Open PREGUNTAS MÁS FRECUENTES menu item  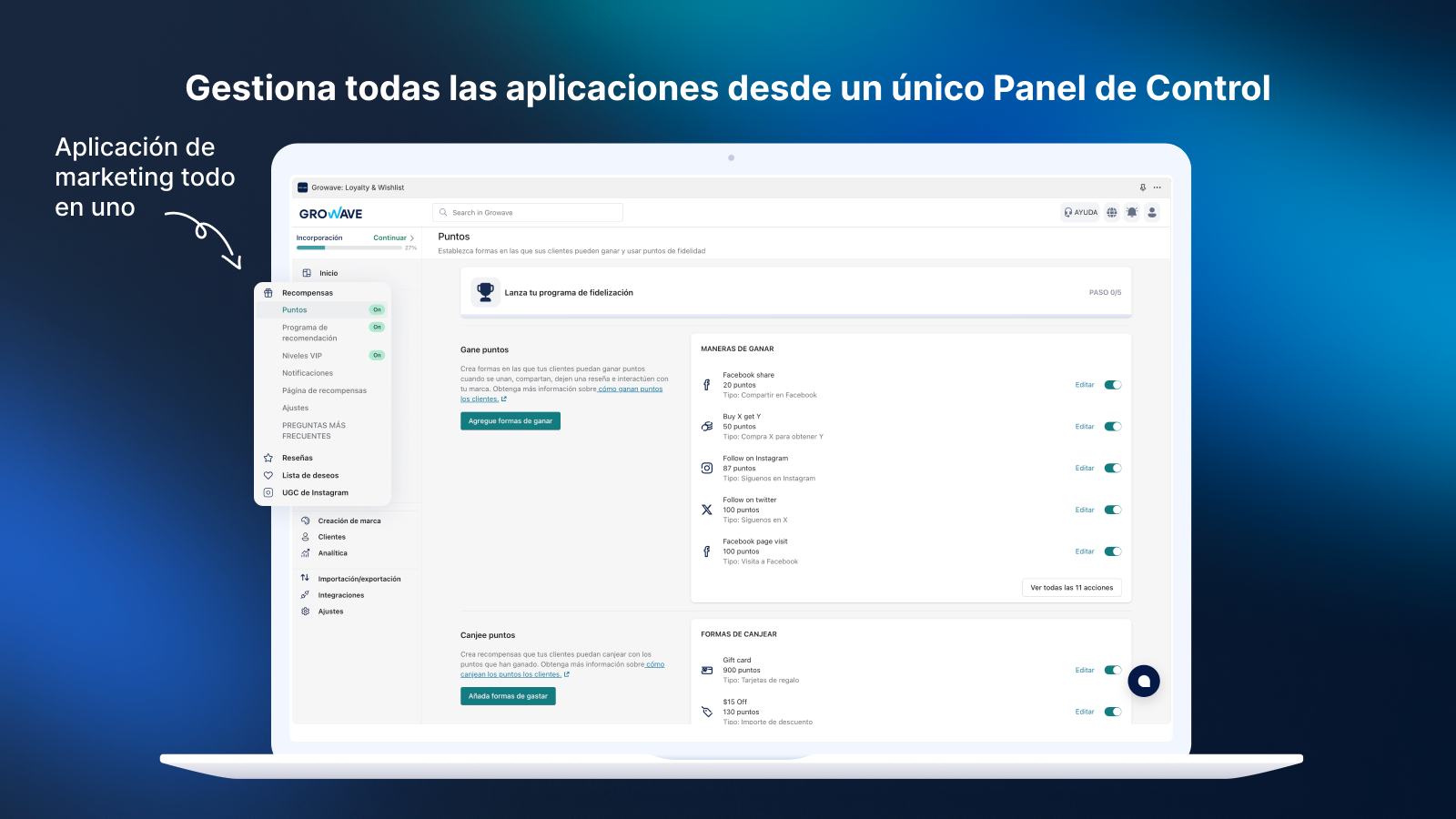tap(314, 430)
